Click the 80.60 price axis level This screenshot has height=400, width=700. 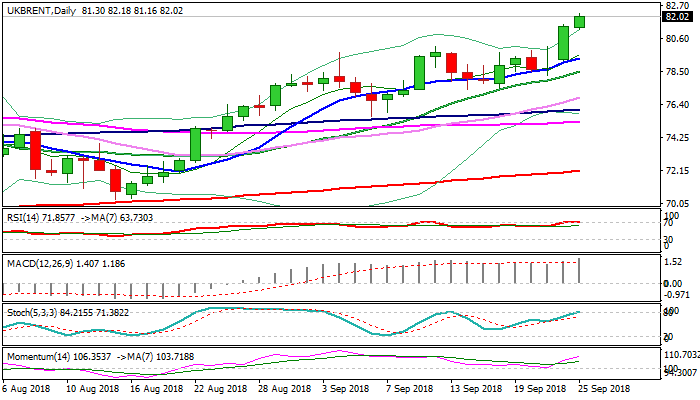click(679, 39)
